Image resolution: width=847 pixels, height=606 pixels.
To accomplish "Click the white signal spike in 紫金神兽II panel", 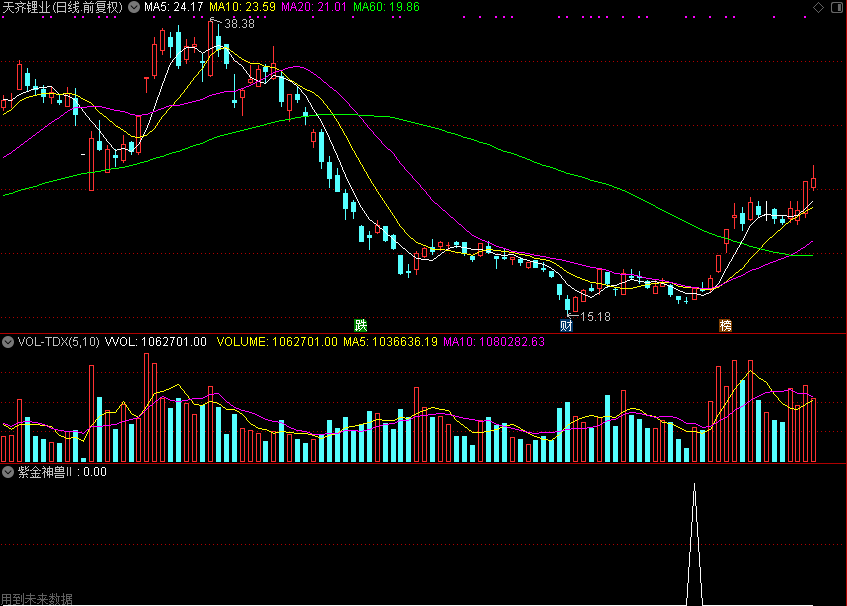I will point(695,544).
